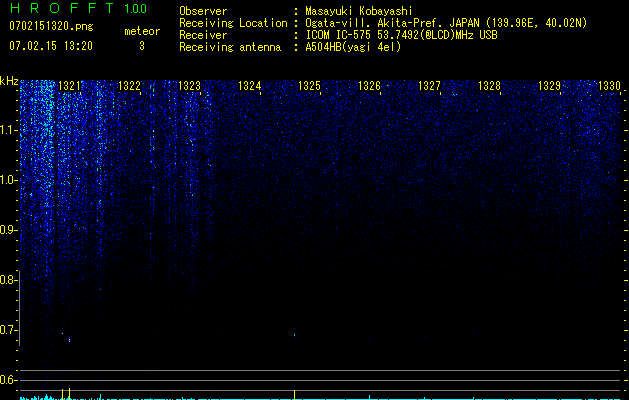Click the 1321 time marker
629x400 pixels.
tap(69, 86)
